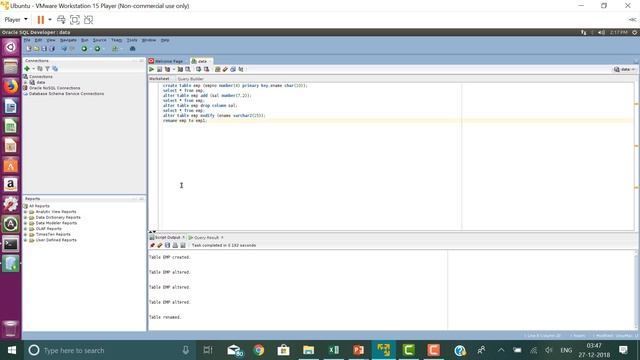Open Chrome from the Windows taskbar

pos(258,350)
